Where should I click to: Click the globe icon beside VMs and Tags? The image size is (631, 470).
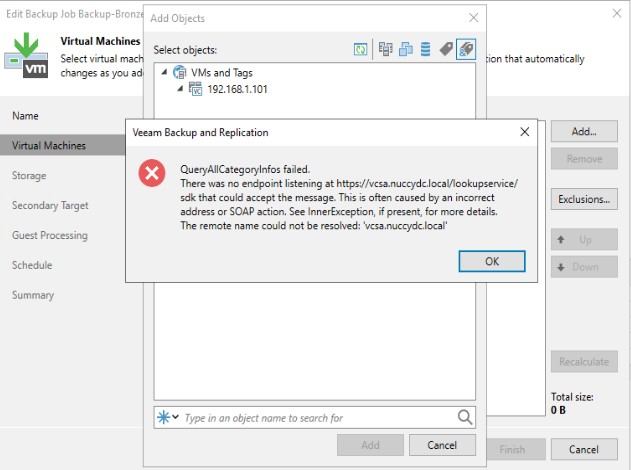(179, 72)
